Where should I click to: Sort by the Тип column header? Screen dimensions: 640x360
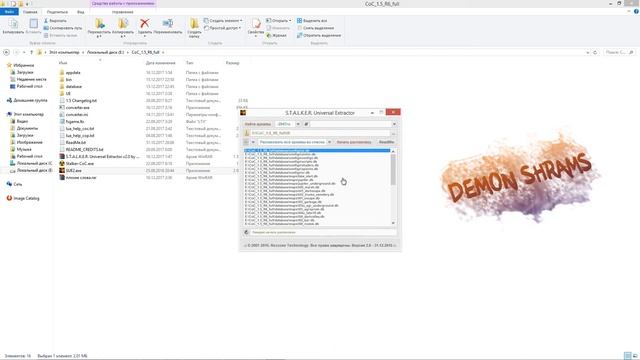(190, 63)
